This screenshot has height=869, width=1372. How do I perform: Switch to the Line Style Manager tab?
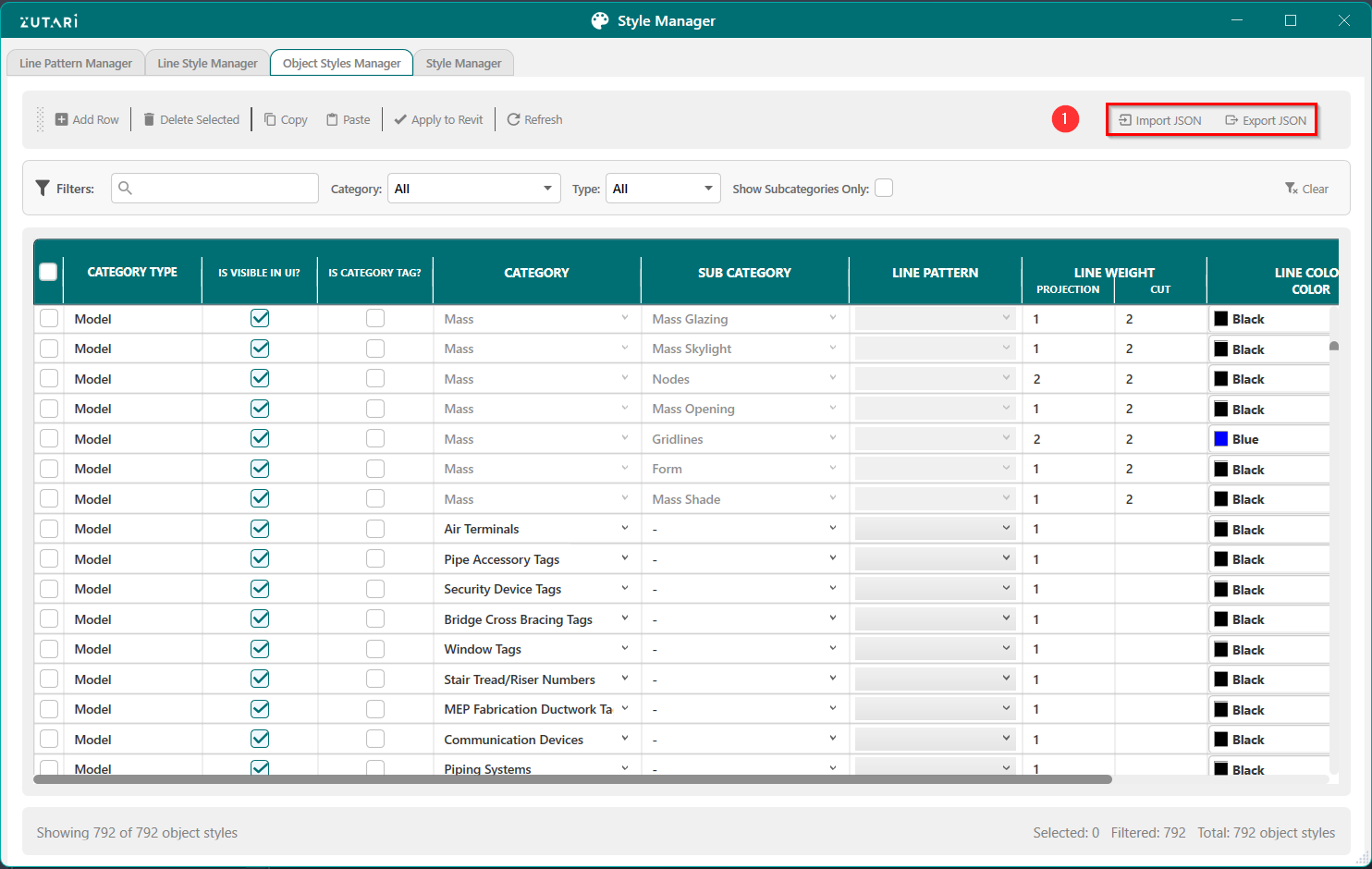[x=207, y=63]
